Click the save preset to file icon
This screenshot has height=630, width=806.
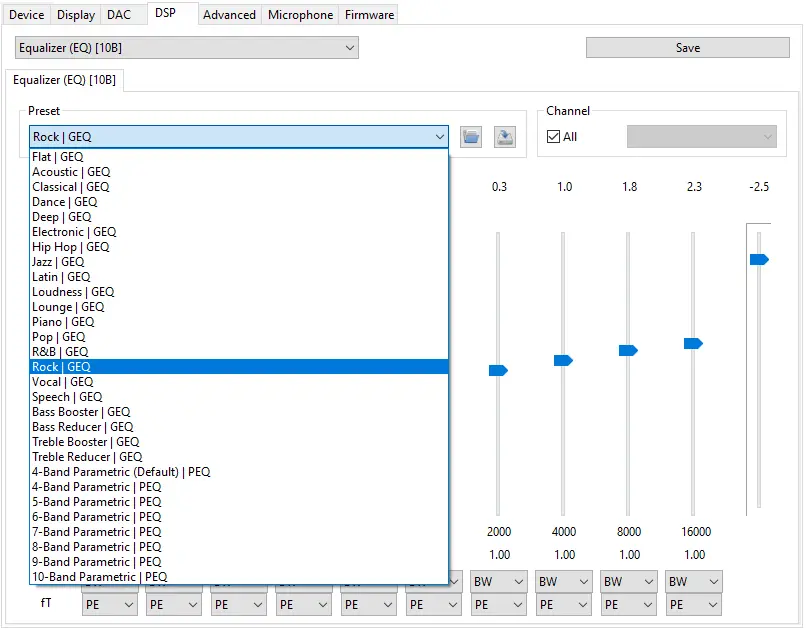tap(504, 136)
